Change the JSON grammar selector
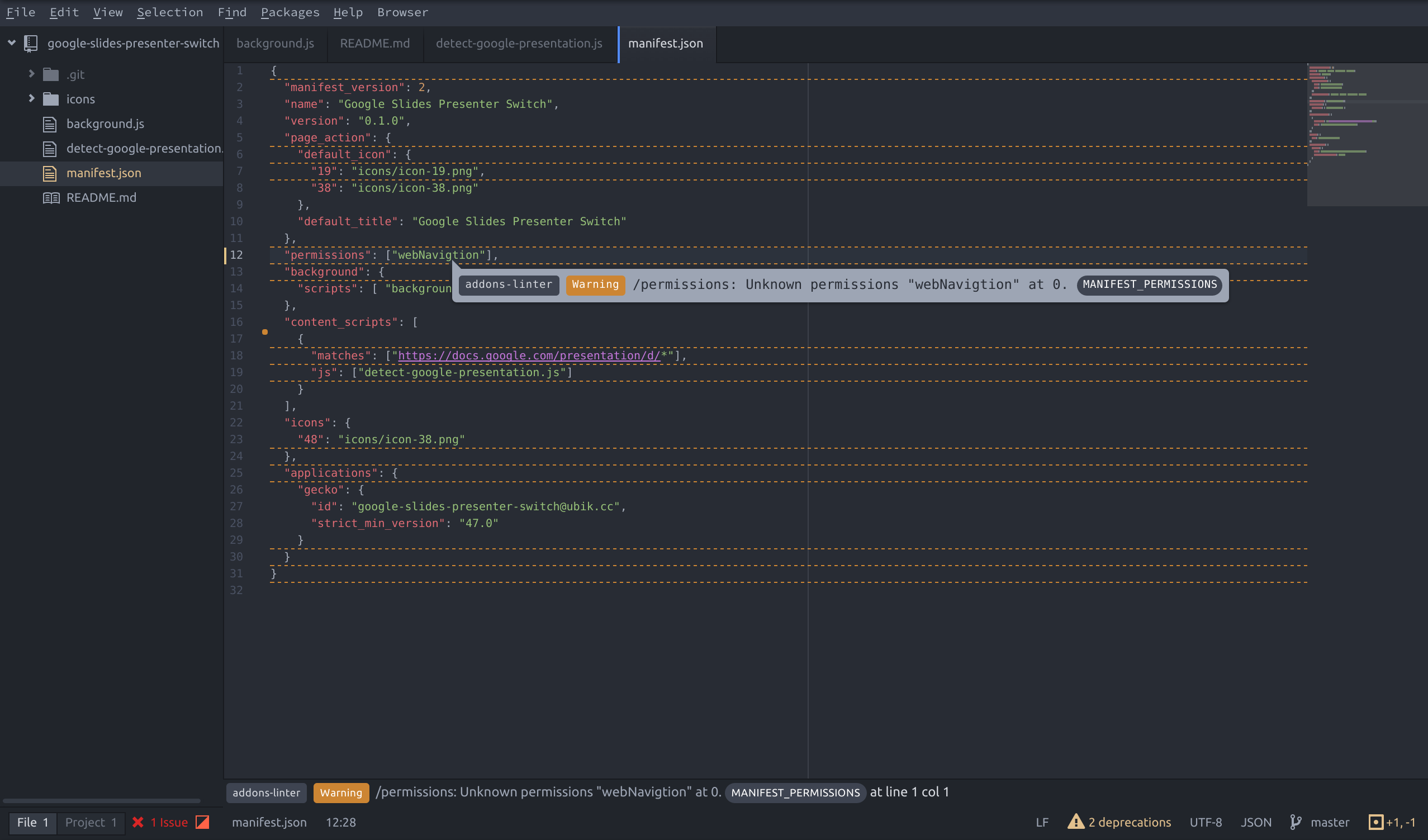The image size is (1428, 840). (1256, 823)
